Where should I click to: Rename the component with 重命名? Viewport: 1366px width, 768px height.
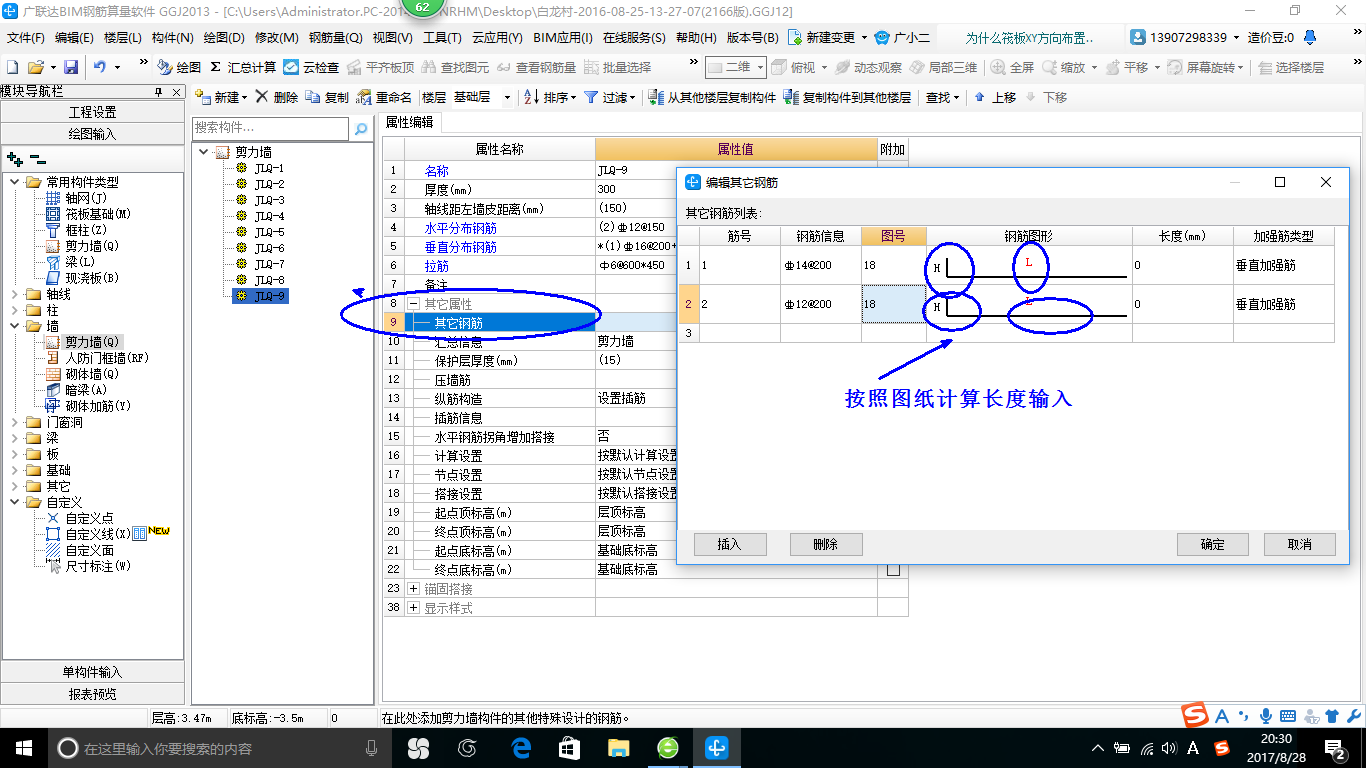coord(384,97)
